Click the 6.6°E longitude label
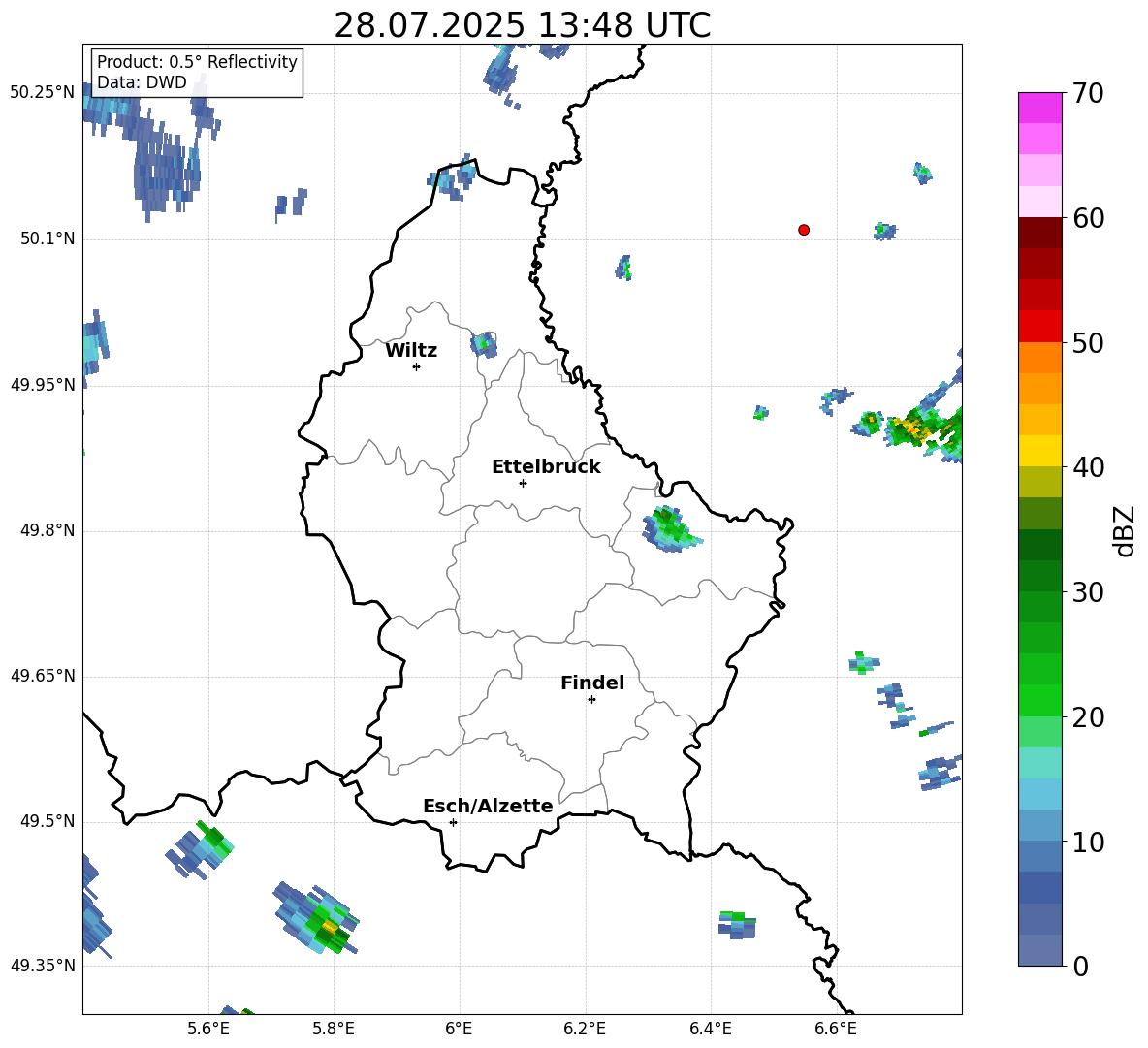 tap(836, 1029)
